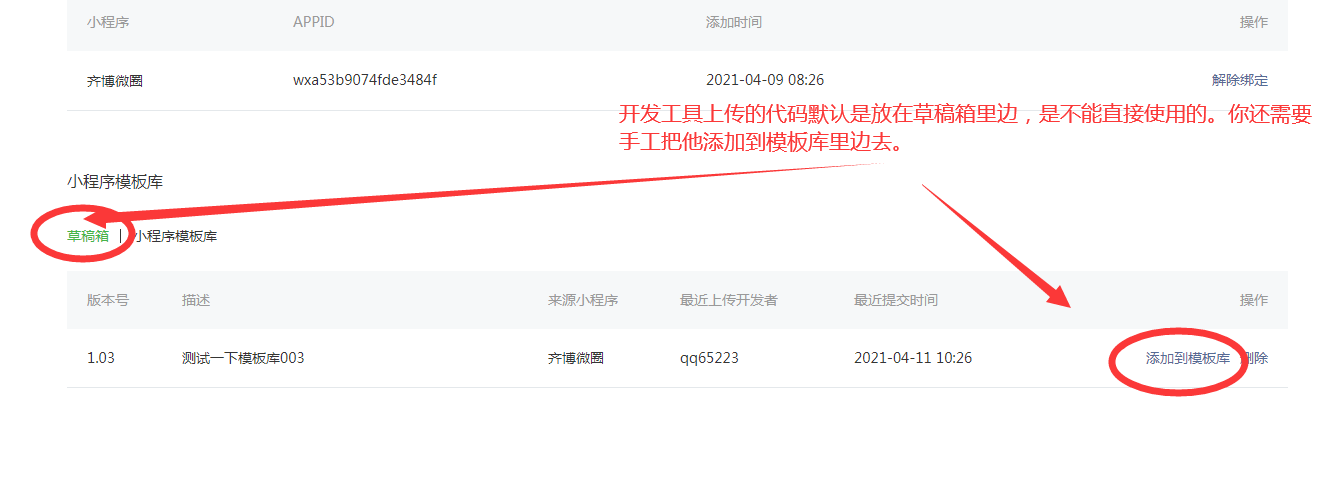Click the 齐博微圈 name in the bound mini-program row
Screen dimensions: 1330x500
[115, 81]
